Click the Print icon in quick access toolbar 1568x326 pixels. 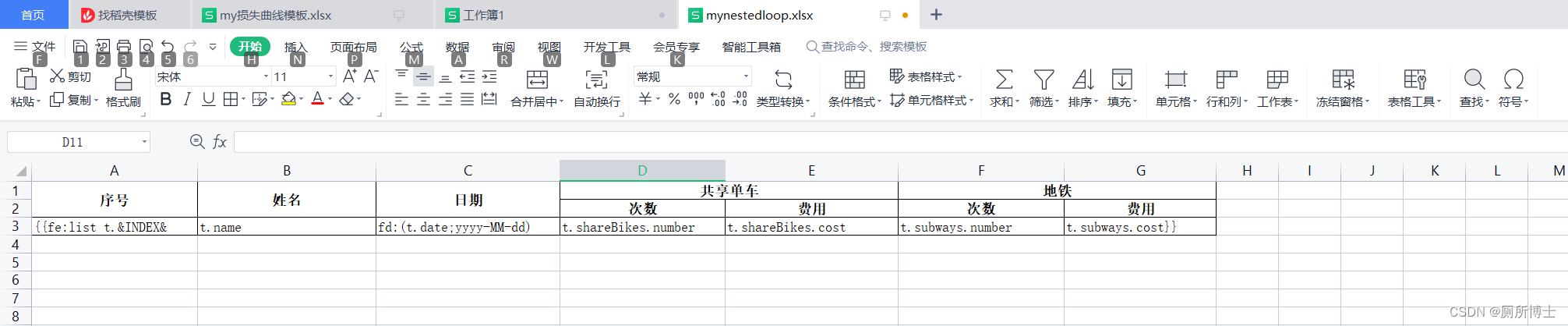click(x=124, y=46)
